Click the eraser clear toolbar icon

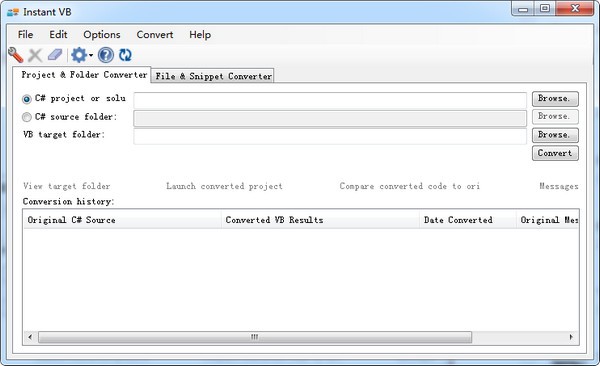coord(55,55)
